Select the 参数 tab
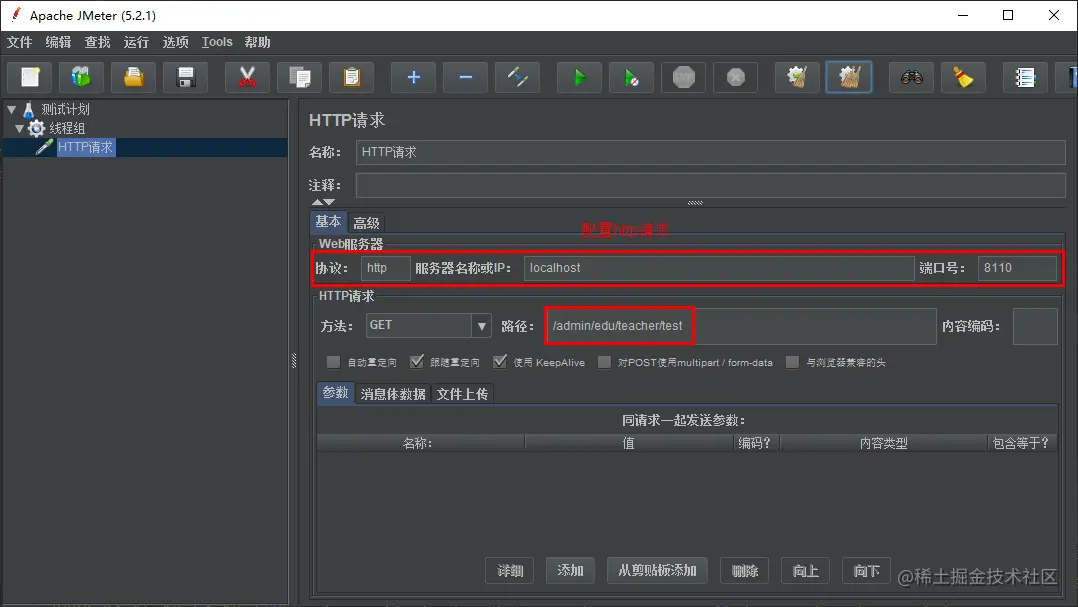Viewport: 1078px width, 607px height. [336, 393]
